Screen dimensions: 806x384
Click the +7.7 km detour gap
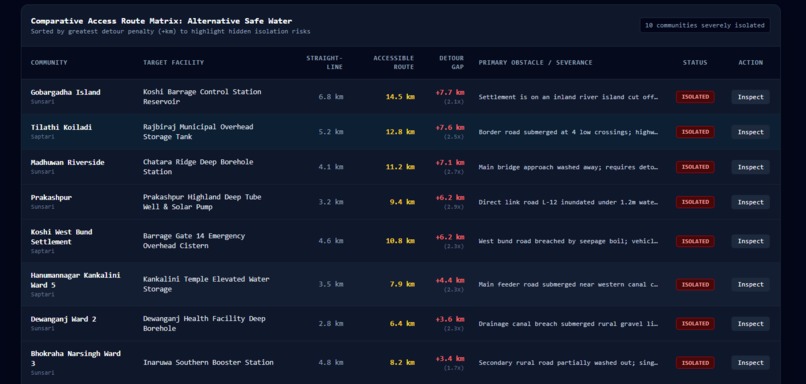(450, 93)
